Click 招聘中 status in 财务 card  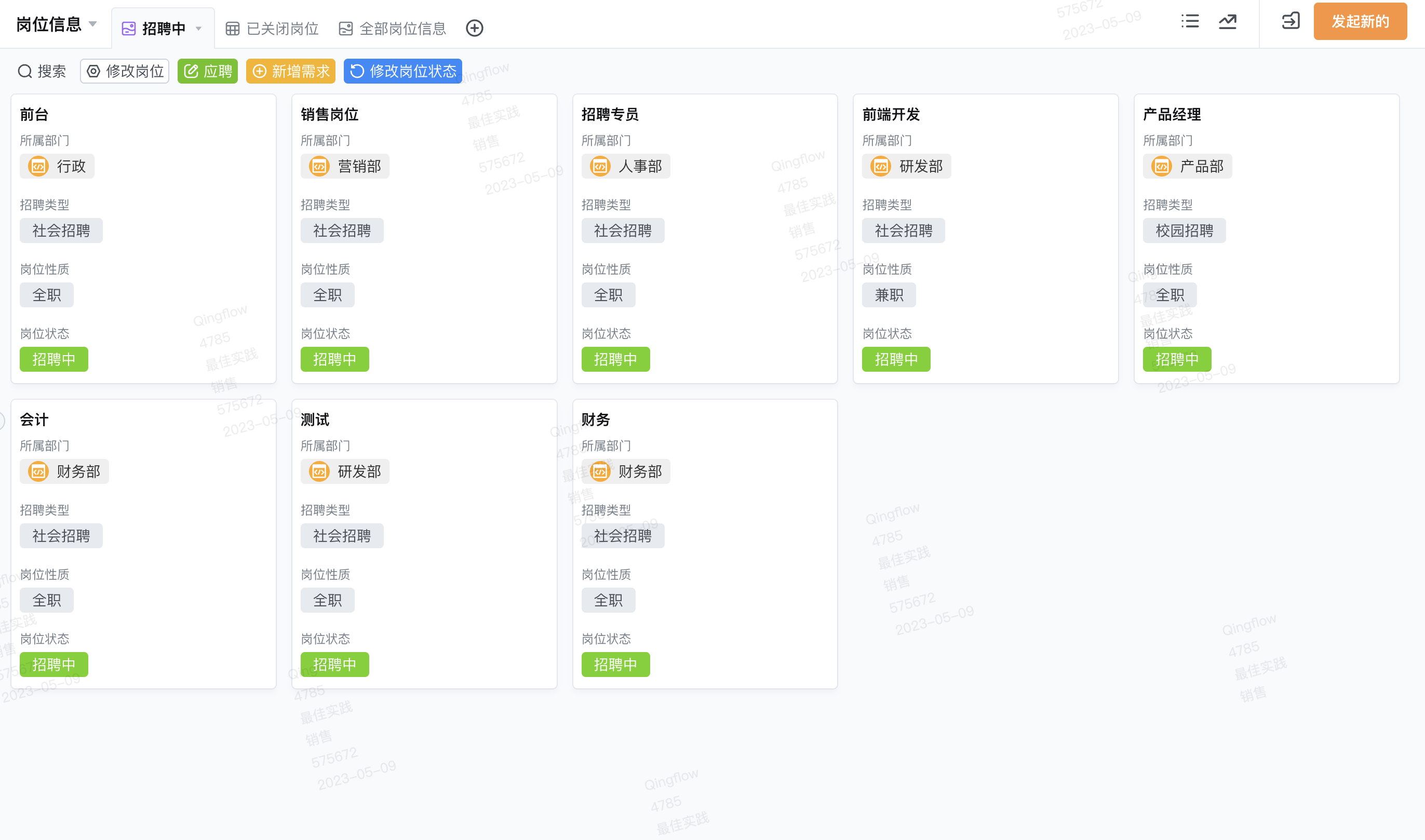(x=615, y=665)
